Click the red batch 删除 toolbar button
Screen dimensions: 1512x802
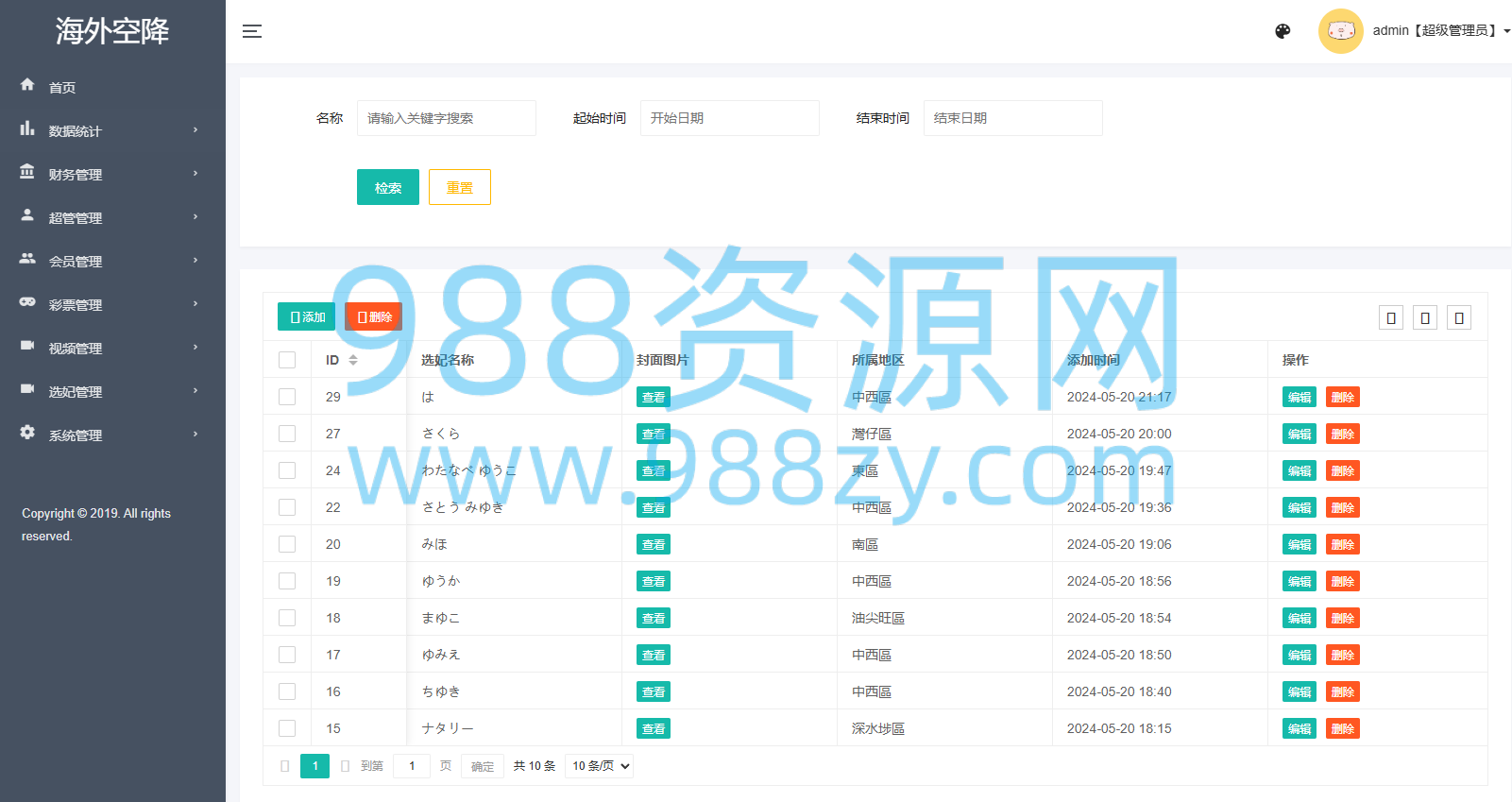pos(374,316)
